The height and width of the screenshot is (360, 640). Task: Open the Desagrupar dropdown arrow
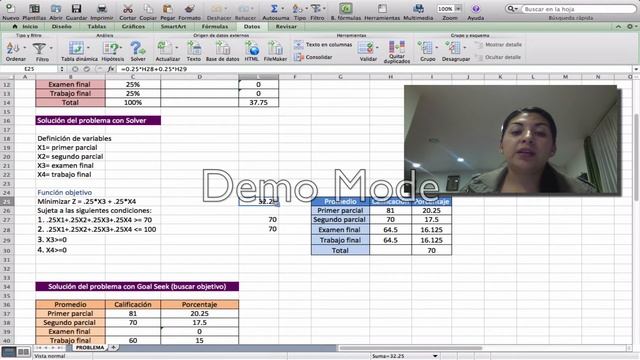click(465, 48)
